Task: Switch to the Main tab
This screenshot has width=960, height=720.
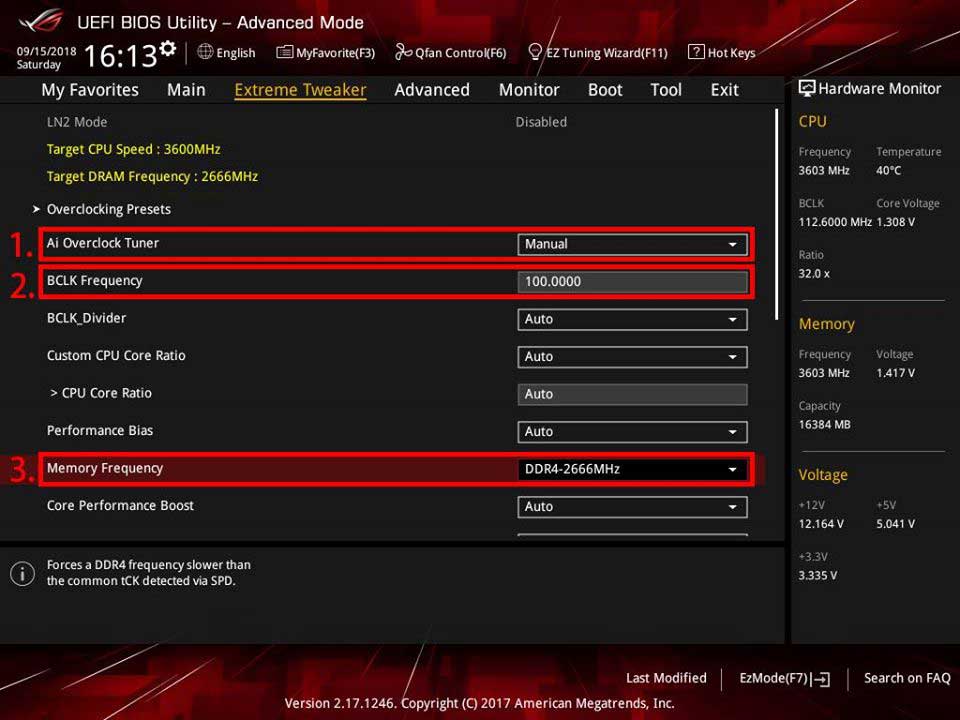Action: [x=186, y=90]
